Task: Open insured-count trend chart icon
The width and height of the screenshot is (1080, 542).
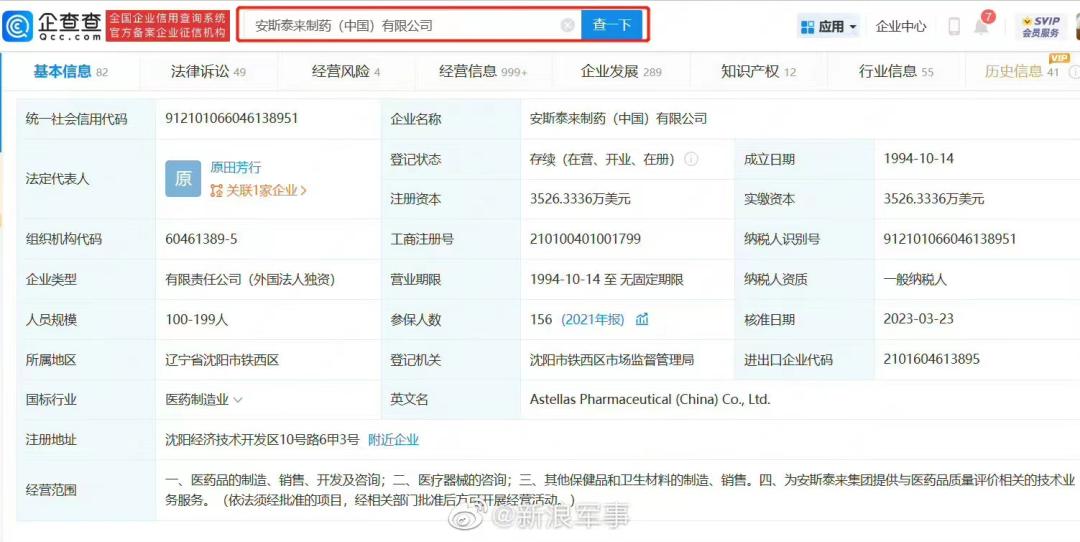Action: pos(642,319)
